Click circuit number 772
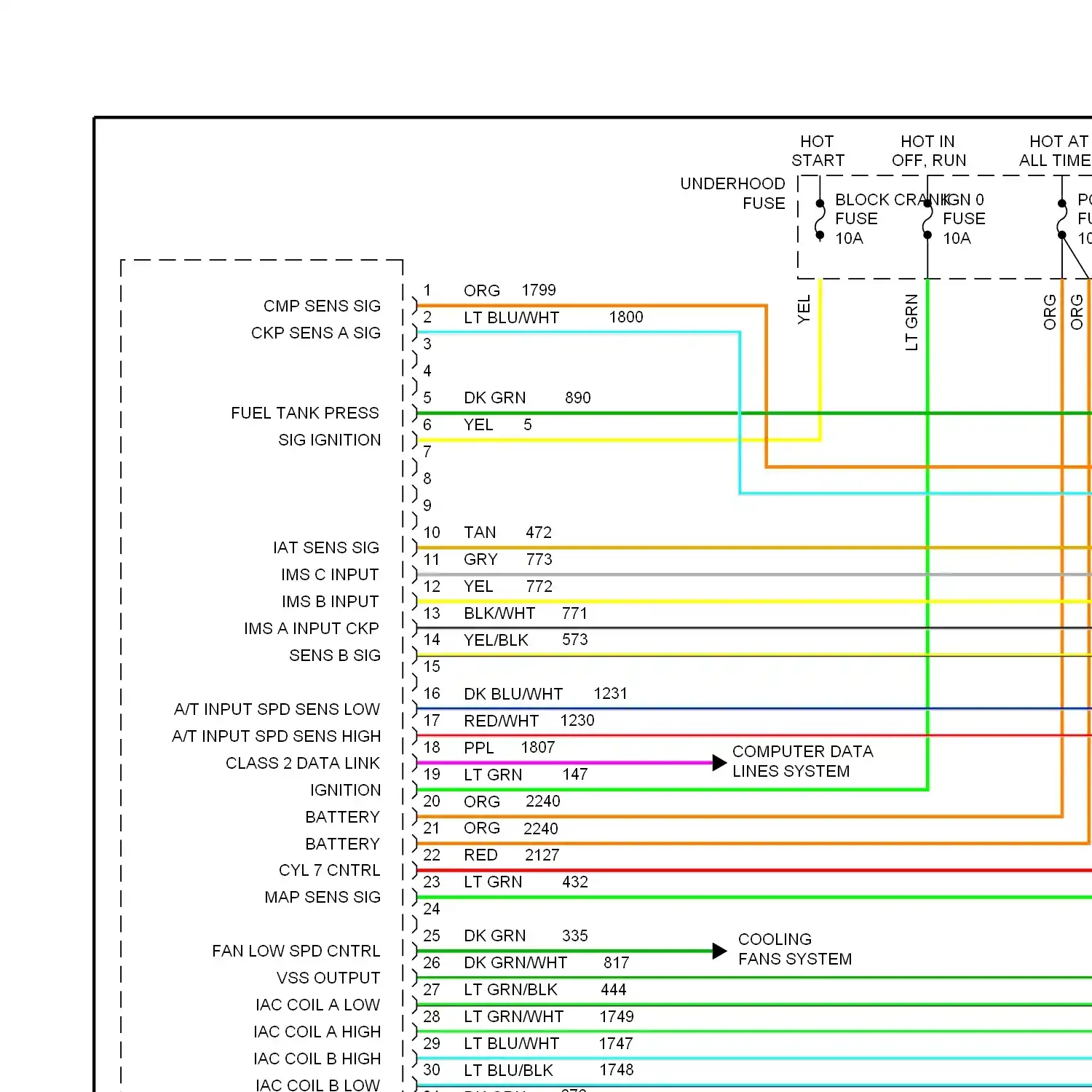Image resolution: width=1092 pixels, height=1092 pixels. (x=539, y=586)
